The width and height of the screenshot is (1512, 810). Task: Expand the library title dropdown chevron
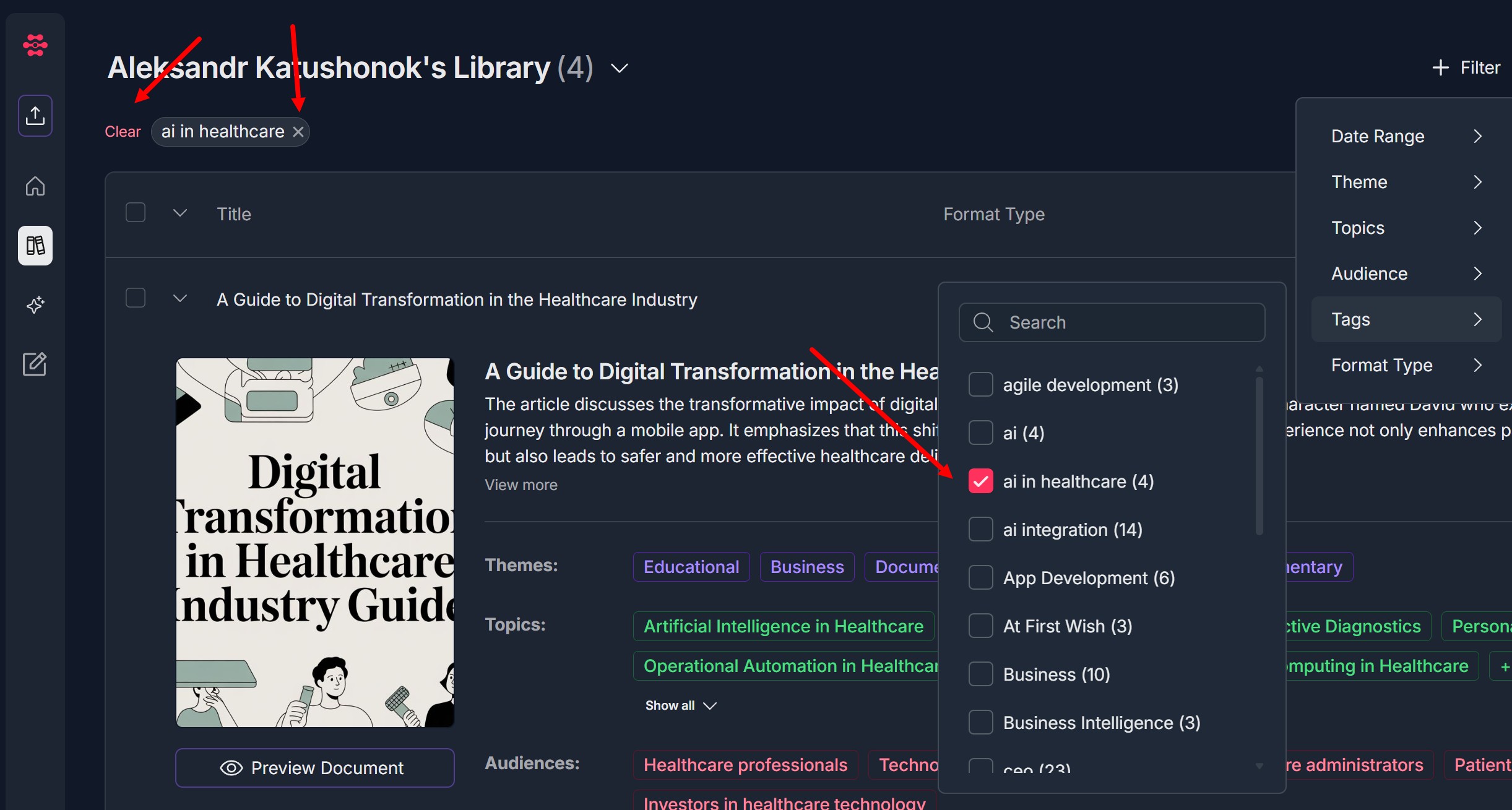pos(620,68)
